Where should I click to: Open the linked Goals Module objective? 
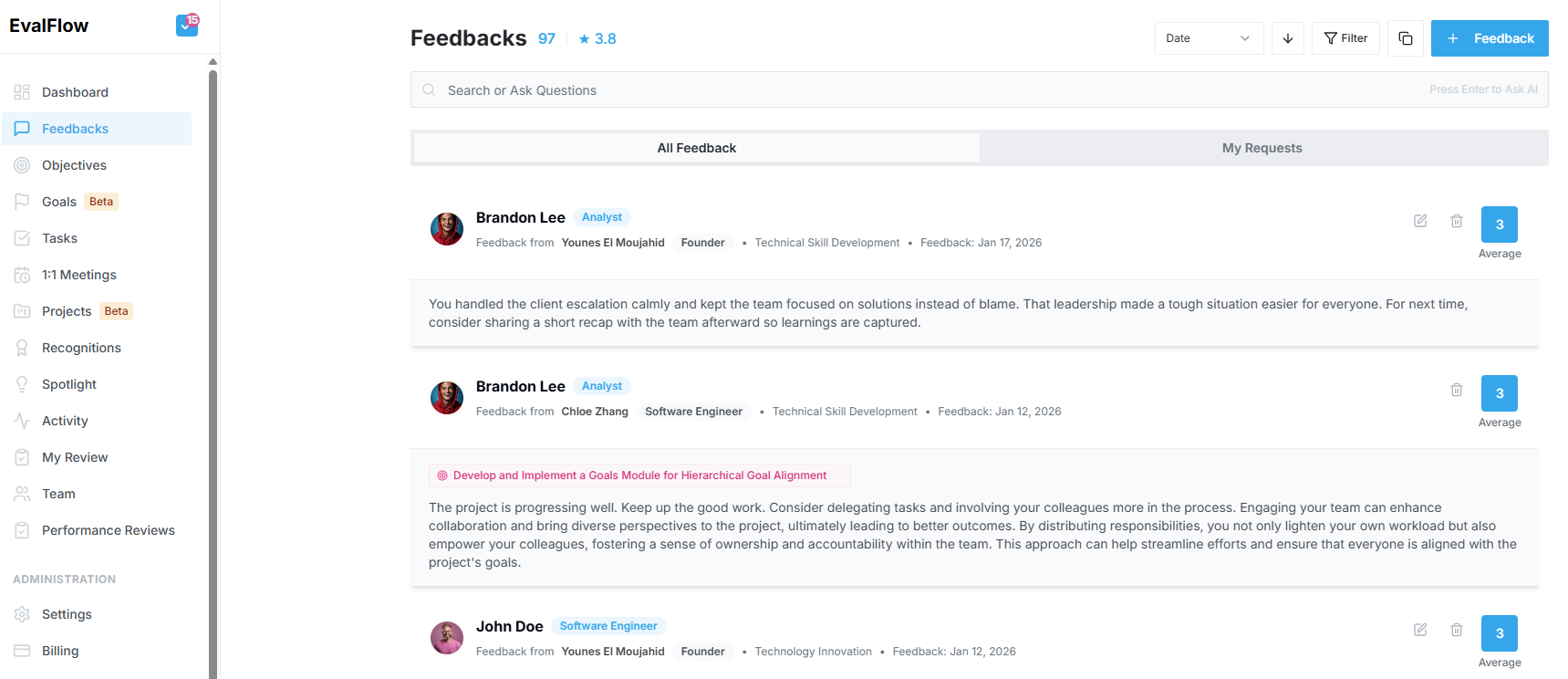click(639, 475)
